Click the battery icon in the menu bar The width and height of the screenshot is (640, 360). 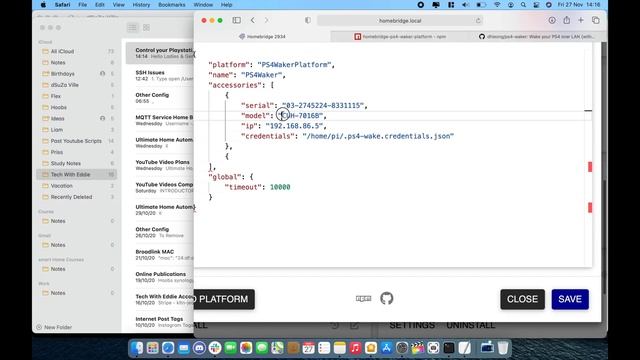[x=481, y=5]
